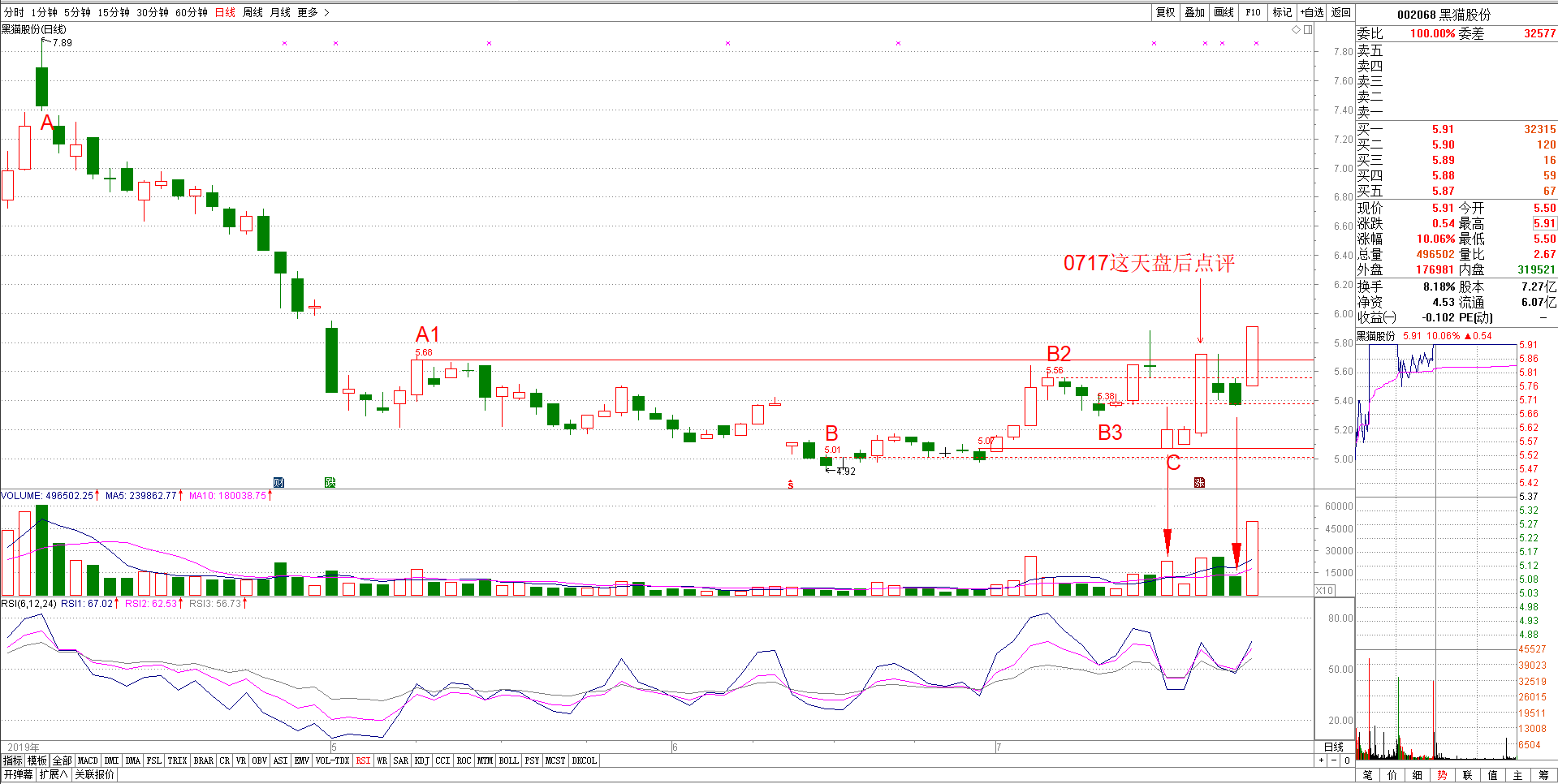Viewport: 1558px width, 784px height.
Task: Open the 势 trend tab
Action: pos(1443,775)
